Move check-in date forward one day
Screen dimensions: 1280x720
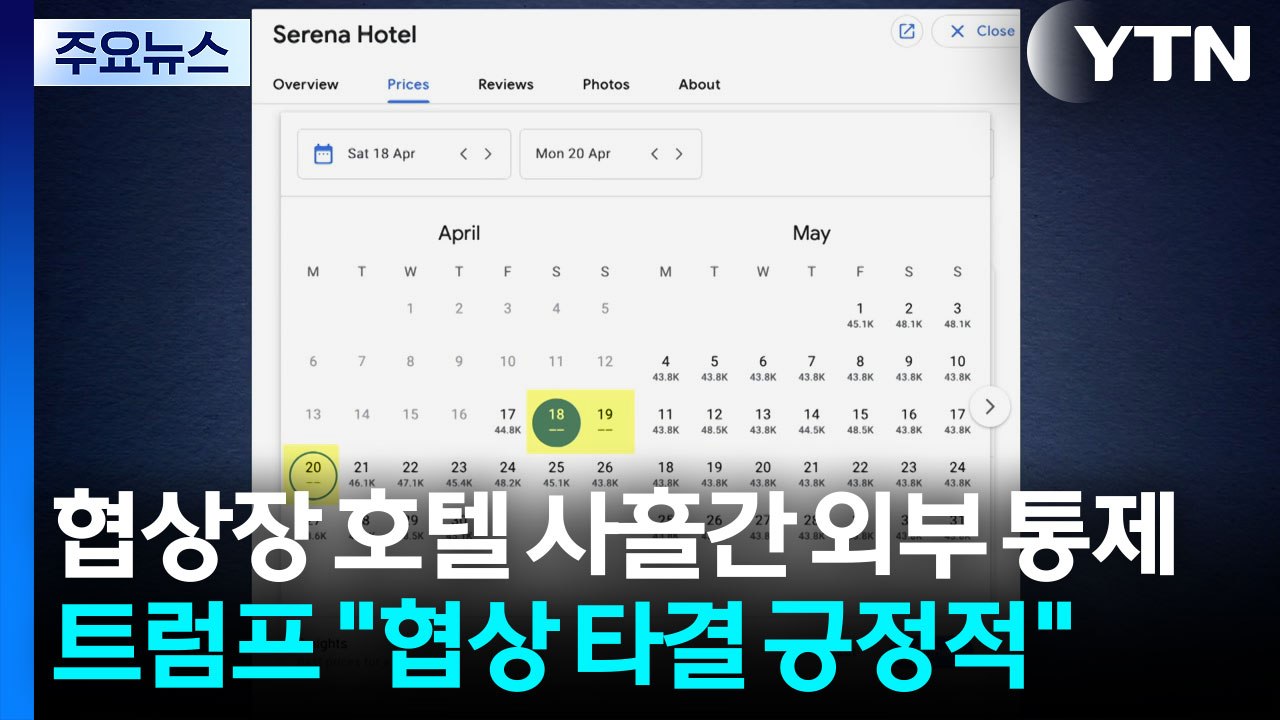pos(488,154)
